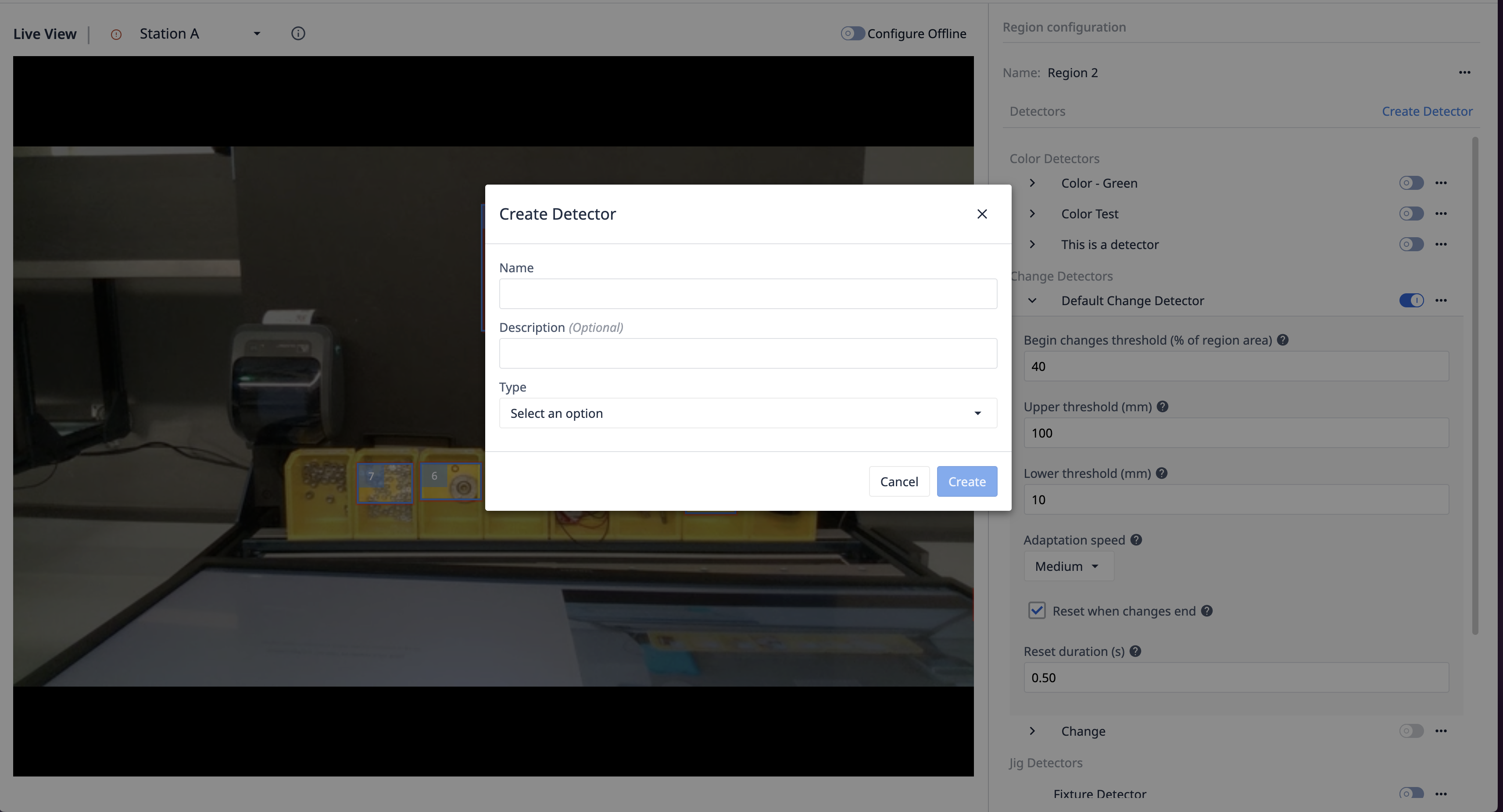Open the Type dropdown in the dialog
1503x812 pixels.
point(748,413)
